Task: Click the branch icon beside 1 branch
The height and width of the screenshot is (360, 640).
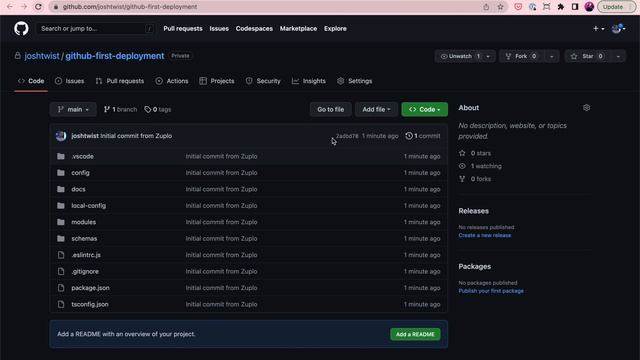Action: click(x=107, y=109)
